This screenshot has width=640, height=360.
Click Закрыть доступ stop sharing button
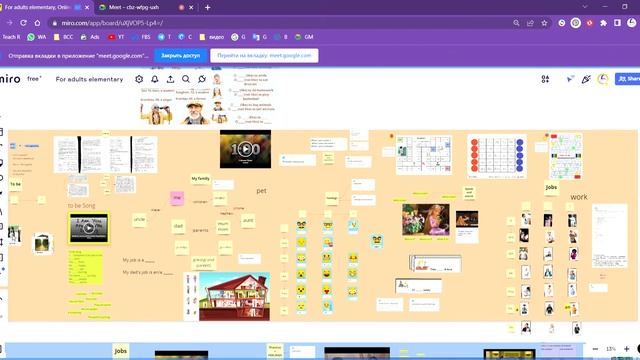[x=180, y=56]
